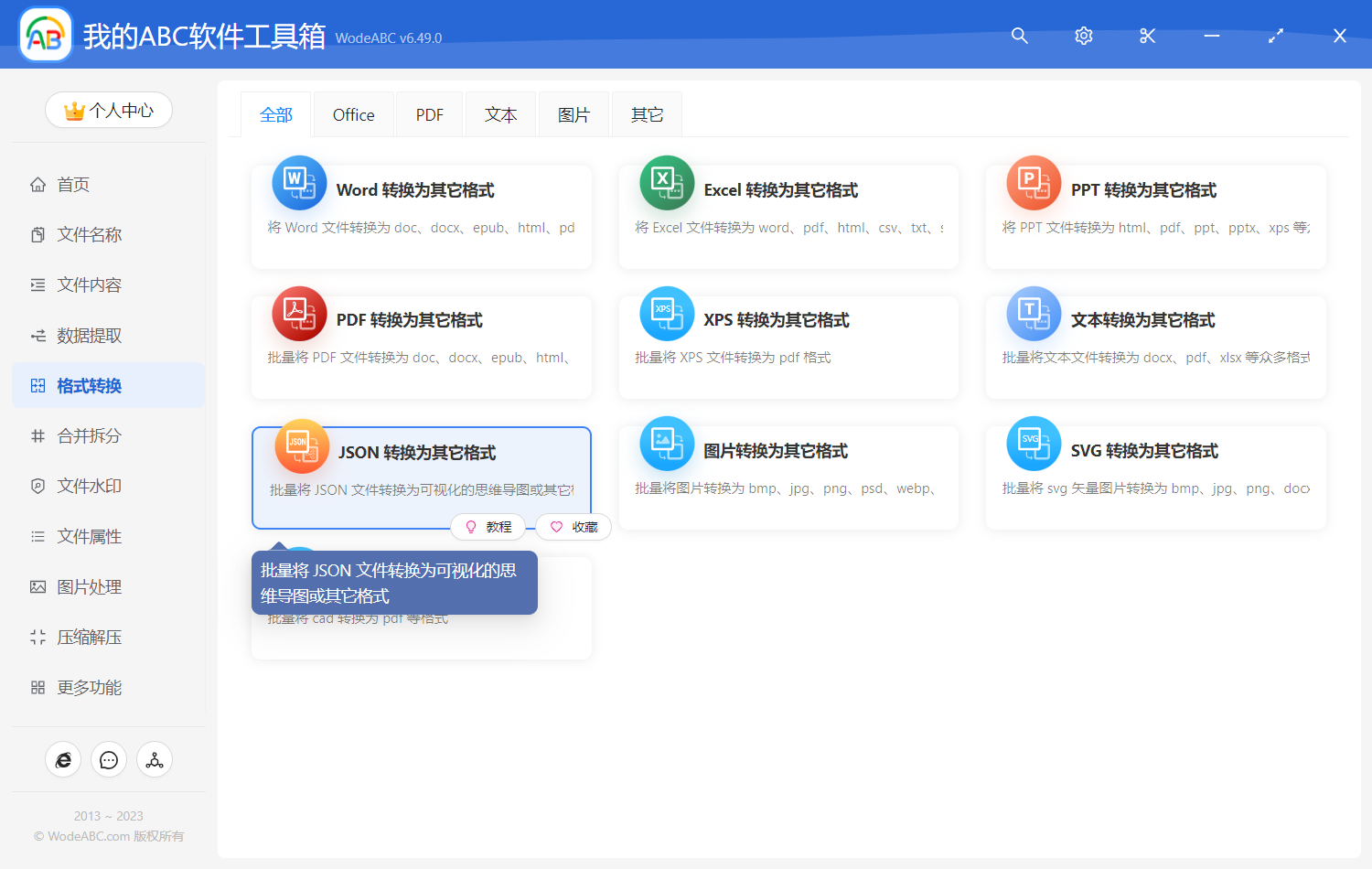Open the image conversion tool icon
The height and width of the screenshot is (869, 1372).
(x=667, y=443)
